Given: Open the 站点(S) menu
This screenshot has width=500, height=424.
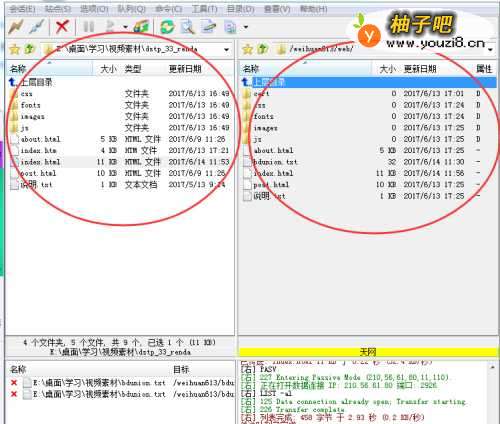Looking at the screenshot, I should coord(58,9).
